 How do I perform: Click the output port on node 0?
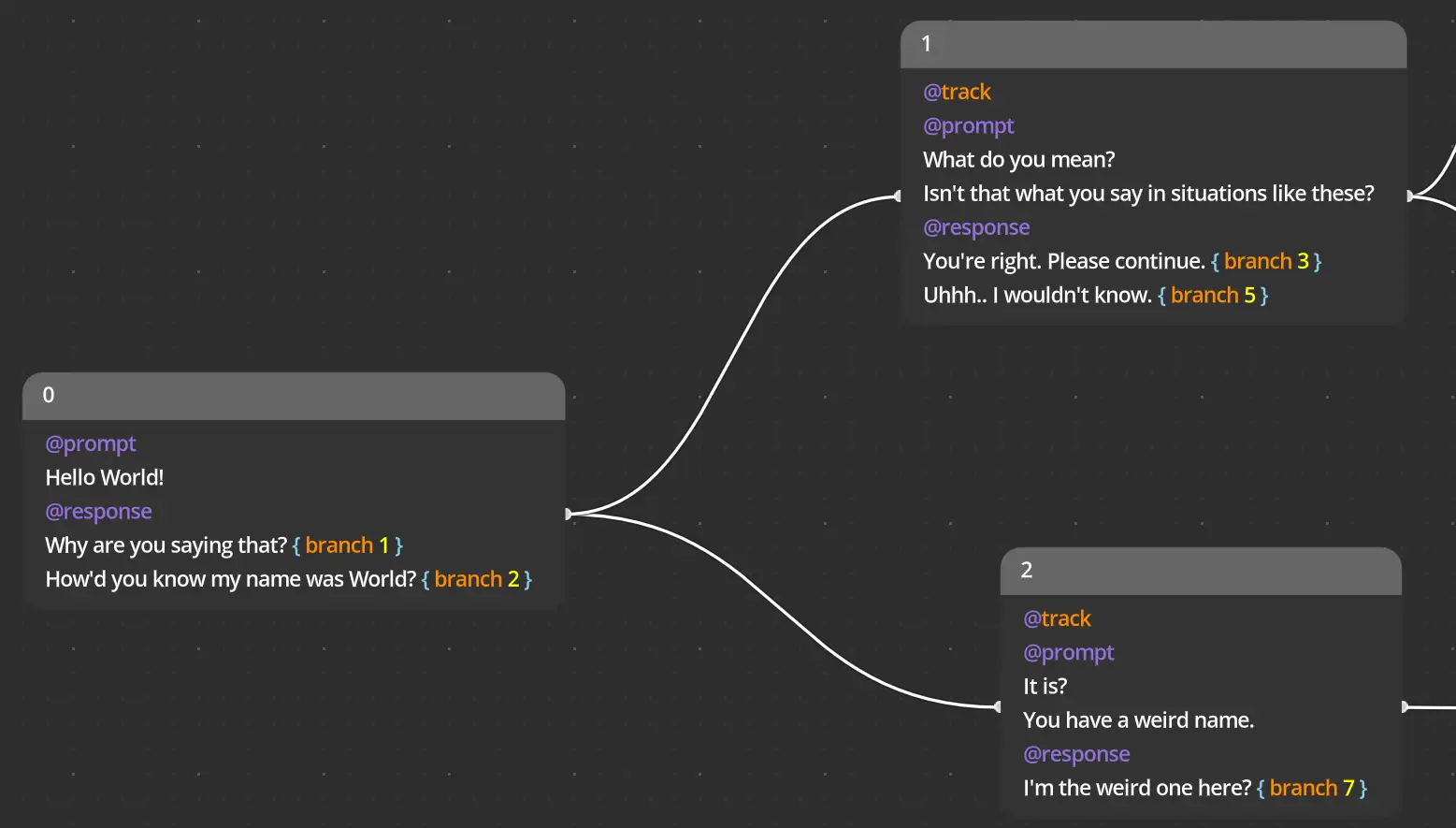point(569,514)
